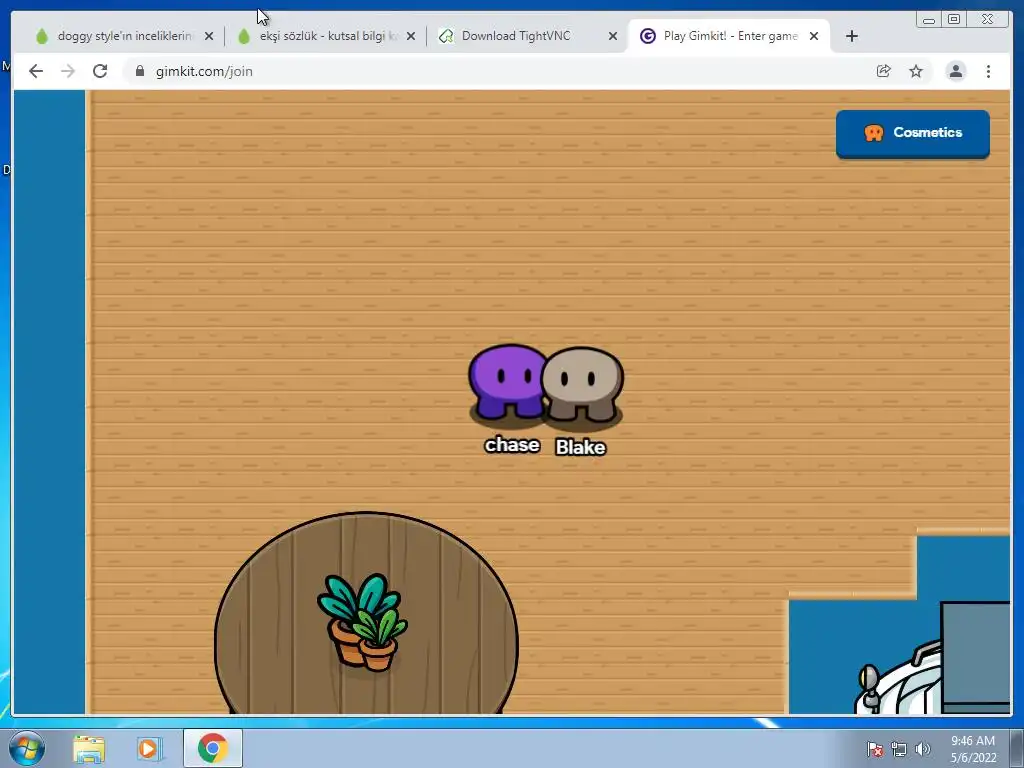Click the Blake name label

581,447
